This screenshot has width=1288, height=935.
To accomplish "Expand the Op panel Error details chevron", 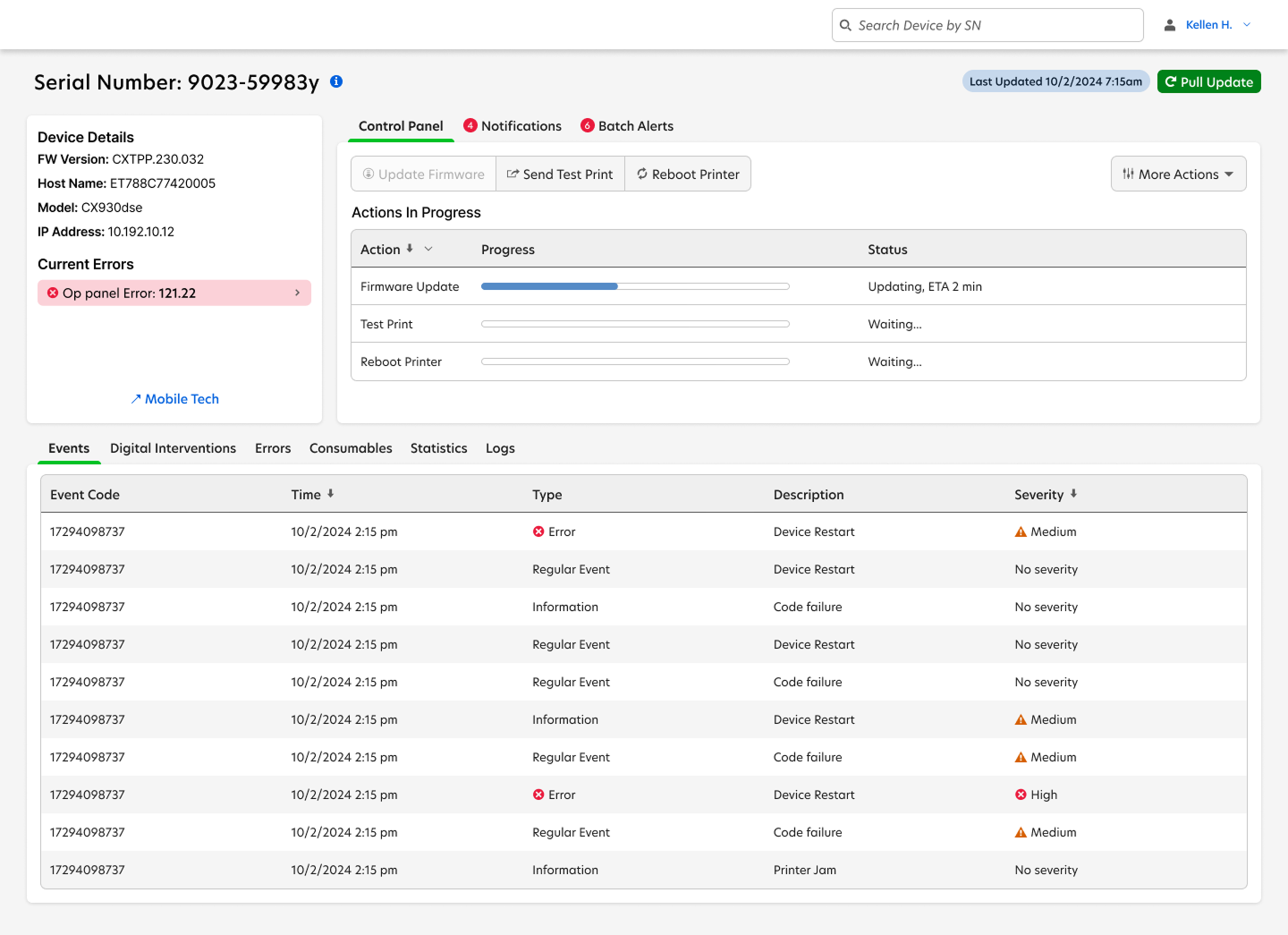I will [297, 293].
